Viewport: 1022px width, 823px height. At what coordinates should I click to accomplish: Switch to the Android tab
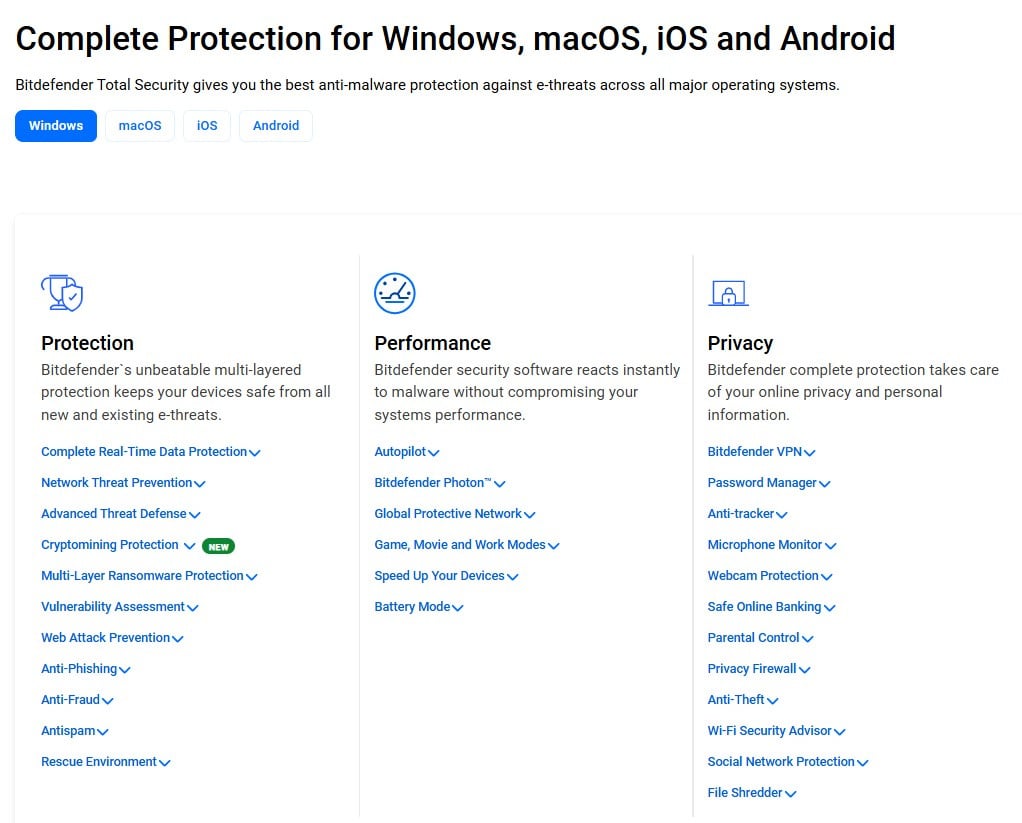coord(276,126)
